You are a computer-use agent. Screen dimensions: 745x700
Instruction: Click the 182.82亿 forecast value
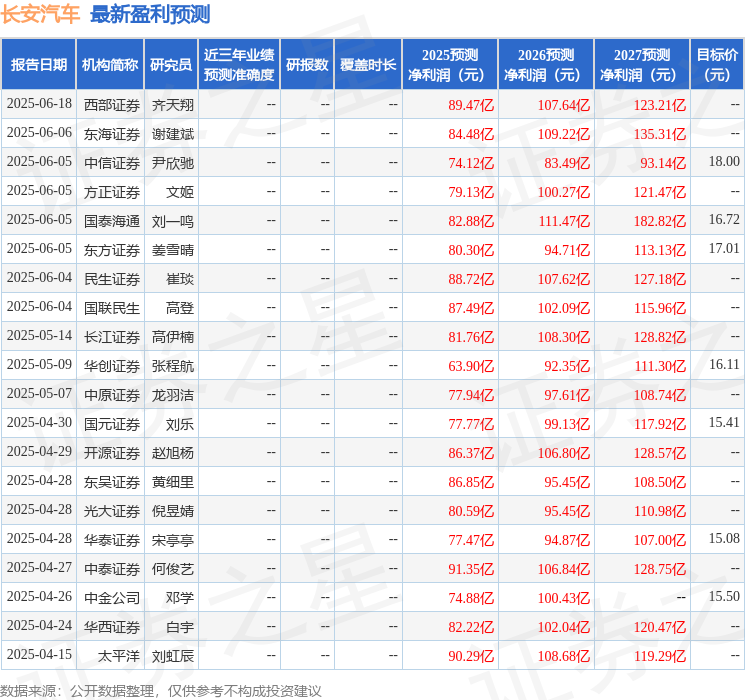click(659, 221)
